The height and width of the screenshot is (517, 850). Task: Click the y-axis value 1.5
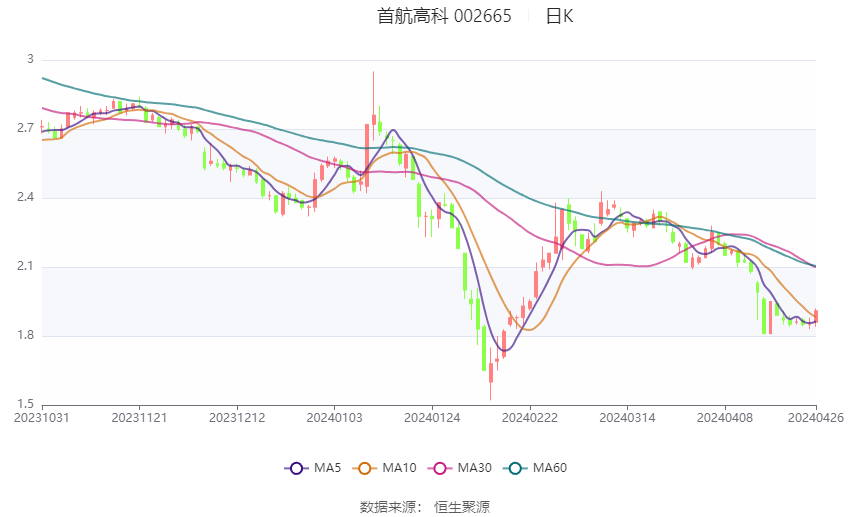(25, 404)
